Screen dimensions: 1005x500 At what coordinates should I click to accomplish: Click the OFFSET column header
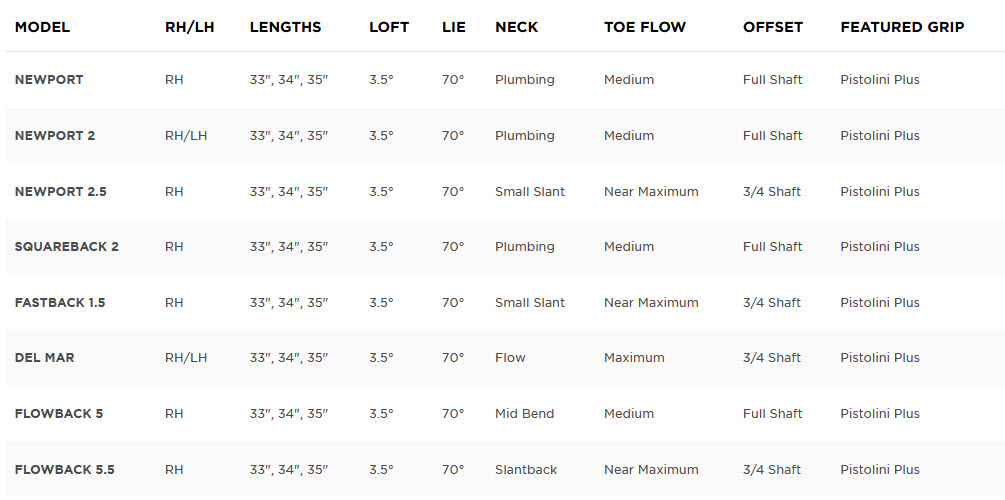coord(773,27)
